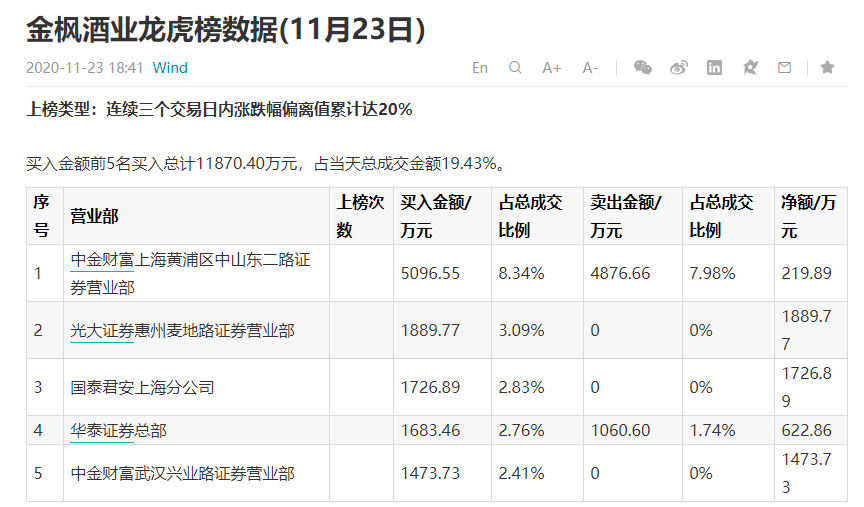This screenshot has width=864, height=507.
Task: Click ratio cell 3.09%
Action: pos(521,330)
